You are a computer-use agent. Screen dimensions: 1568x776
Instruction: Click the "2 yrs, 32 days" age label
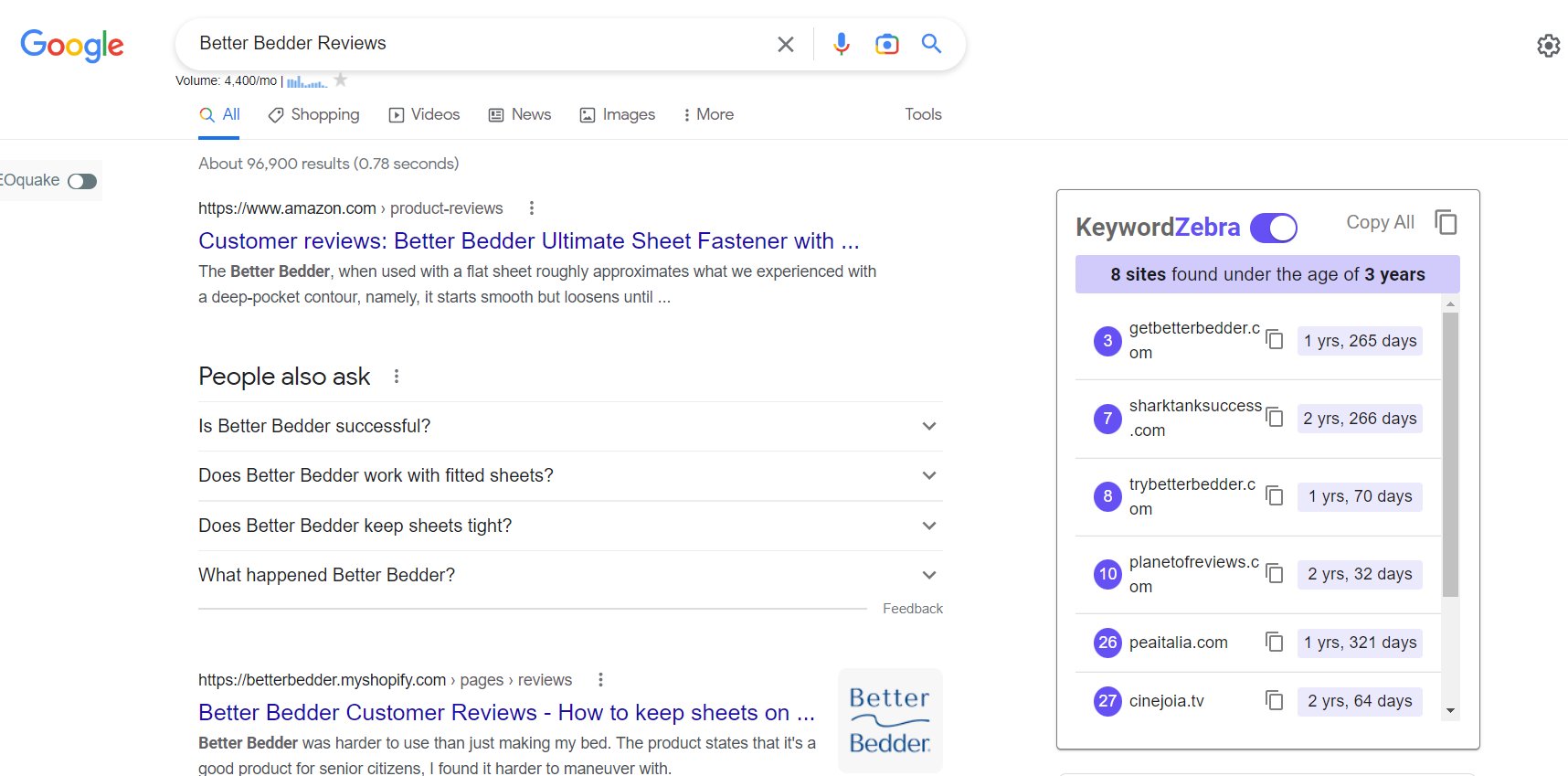[1360, 574]
